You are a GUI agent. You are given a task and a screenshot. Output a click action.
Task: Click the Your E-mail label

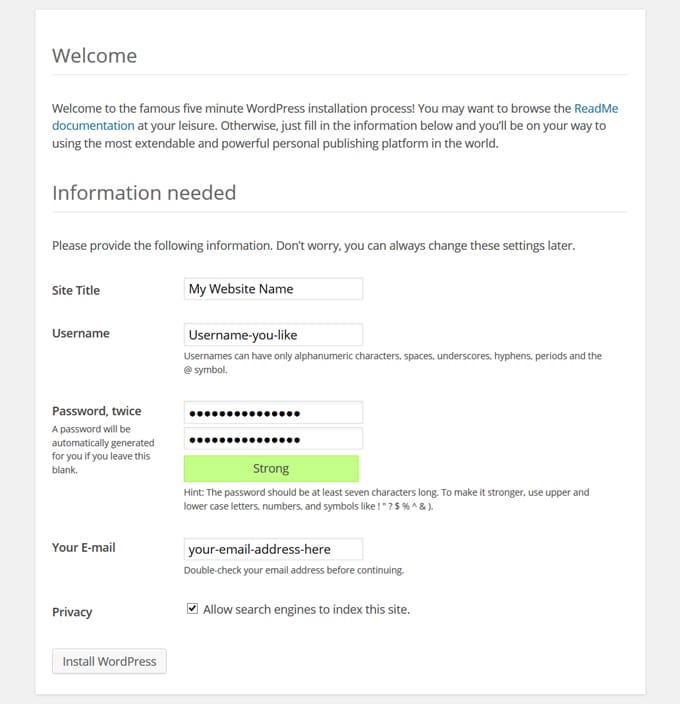[85, 547]
